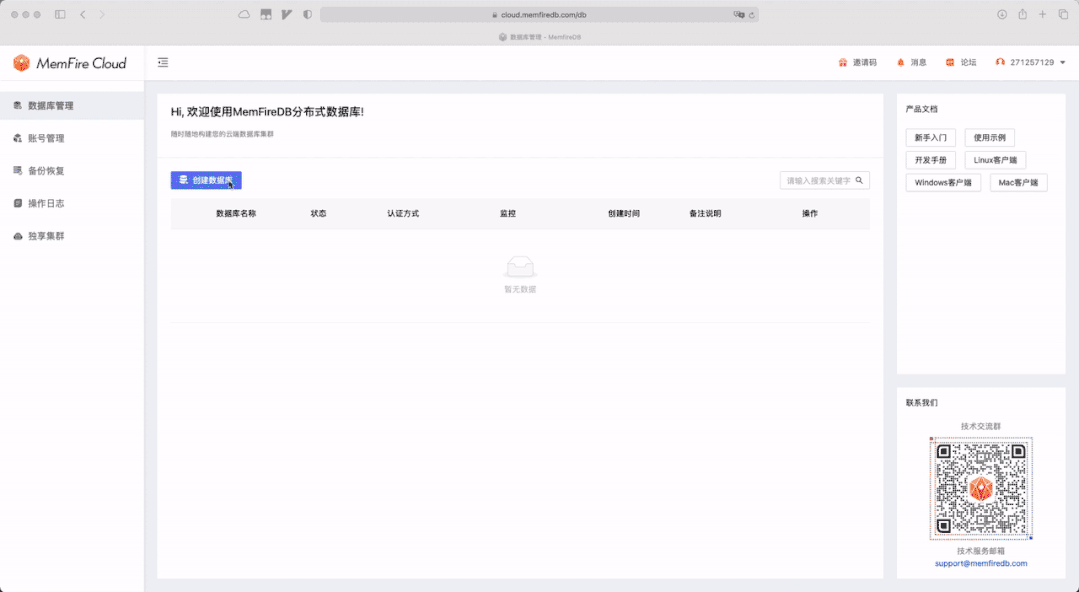Click the Safari address bar

point(540,14)
